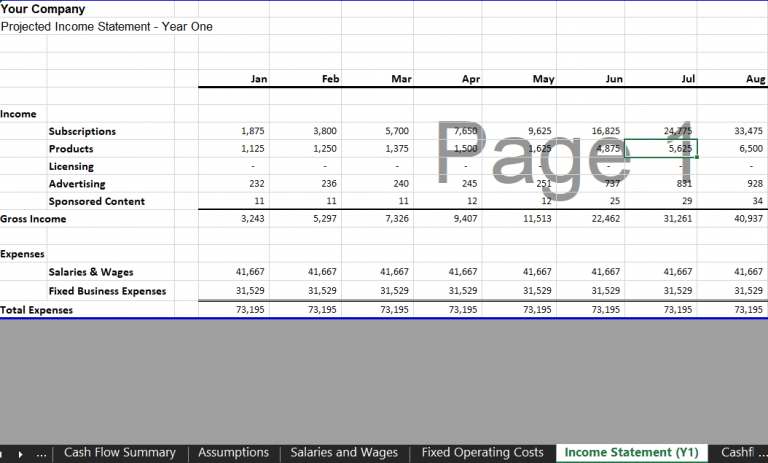Select the Expenses section label
Image resolution: width=768 pixels, height=463 pixels.
(22, 254)
